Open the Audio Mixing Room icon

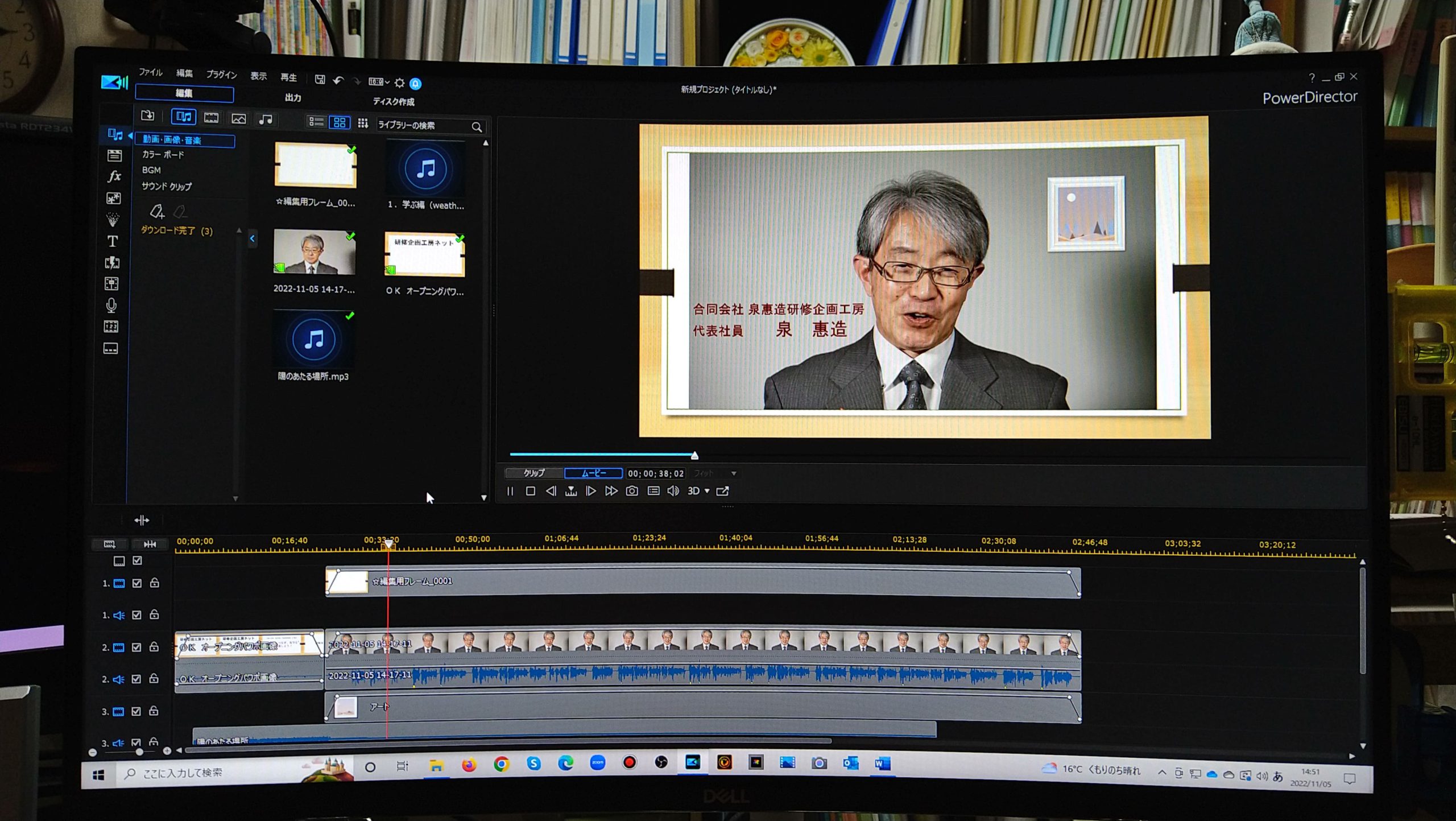pos(111,284)
